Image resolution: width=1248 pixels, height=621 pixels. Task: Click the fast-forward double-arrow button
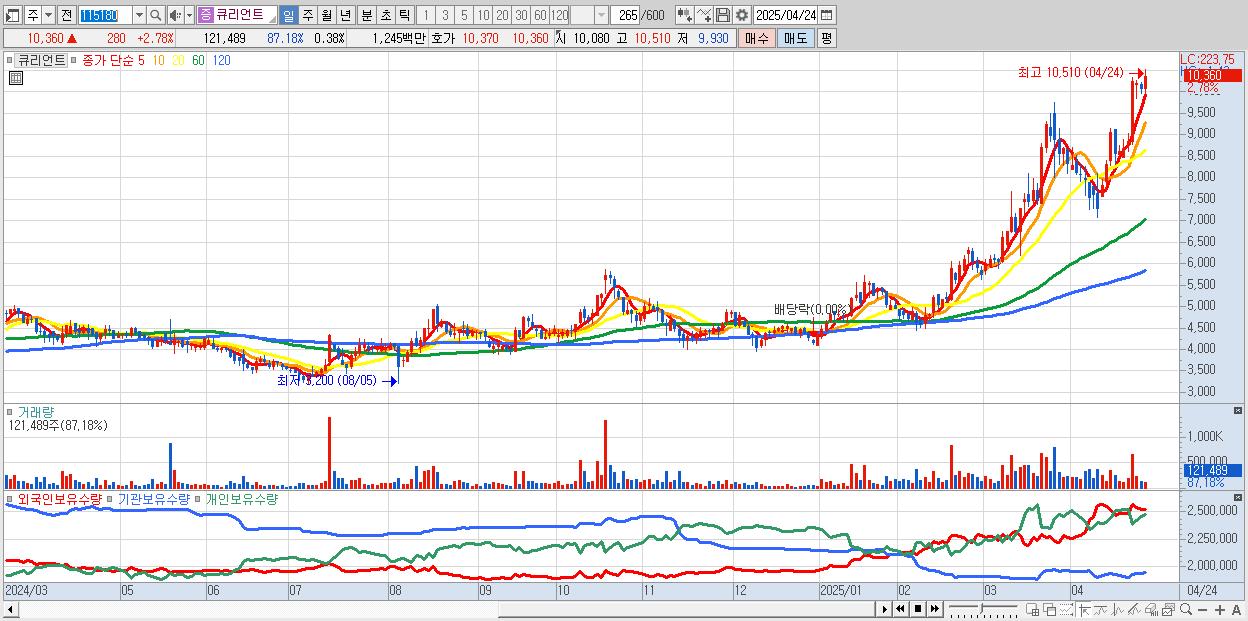click(x=934, y=609)
